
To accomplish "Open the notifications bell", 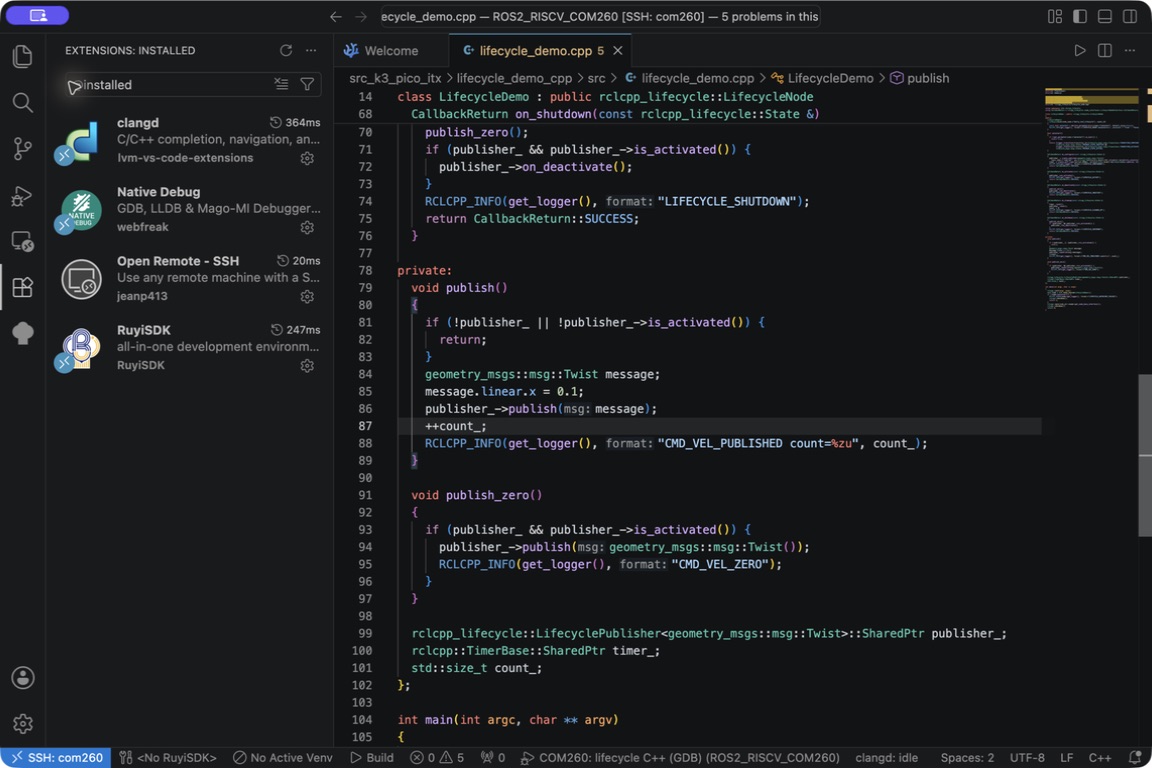I will coord(1135,758).
